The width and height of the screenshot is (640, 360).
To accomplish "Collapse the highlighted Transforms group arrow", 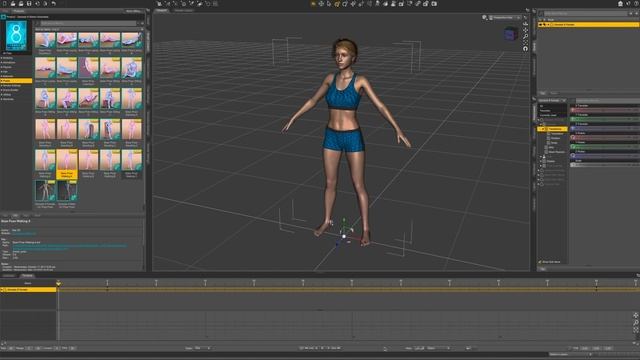I will coord(542,129).
